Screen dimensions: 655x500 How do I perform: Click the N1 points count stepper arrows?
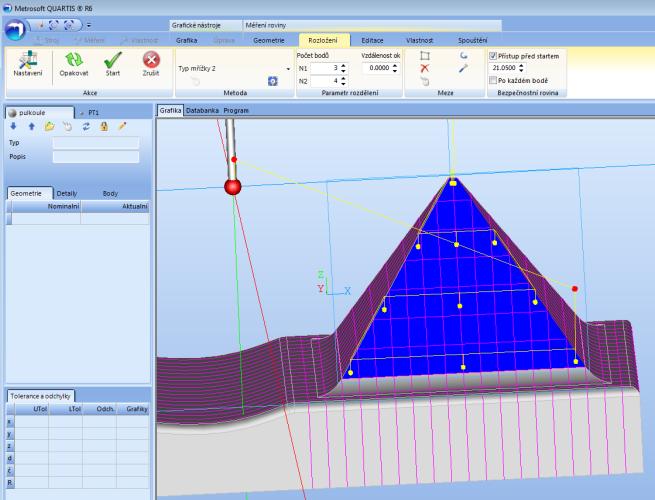343,68
